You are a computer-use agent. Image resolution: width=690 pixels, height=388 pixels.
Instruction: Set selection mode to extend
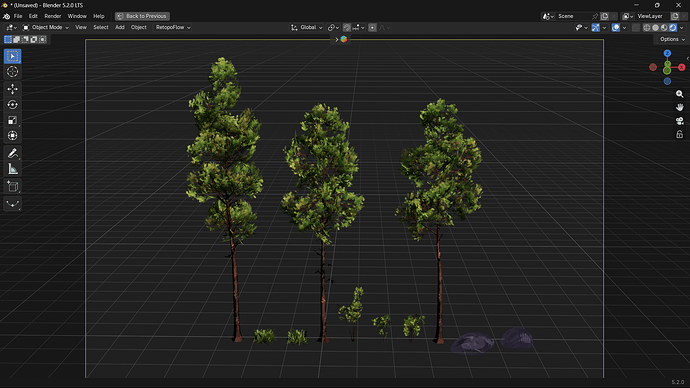[x=17, y=40]
